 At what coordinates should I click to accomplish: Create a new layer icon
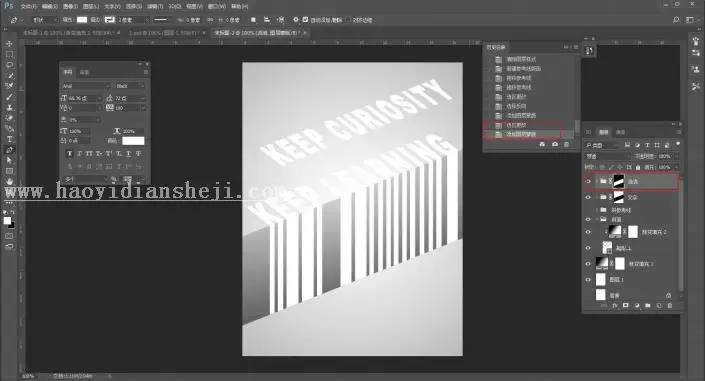point(659,305)
